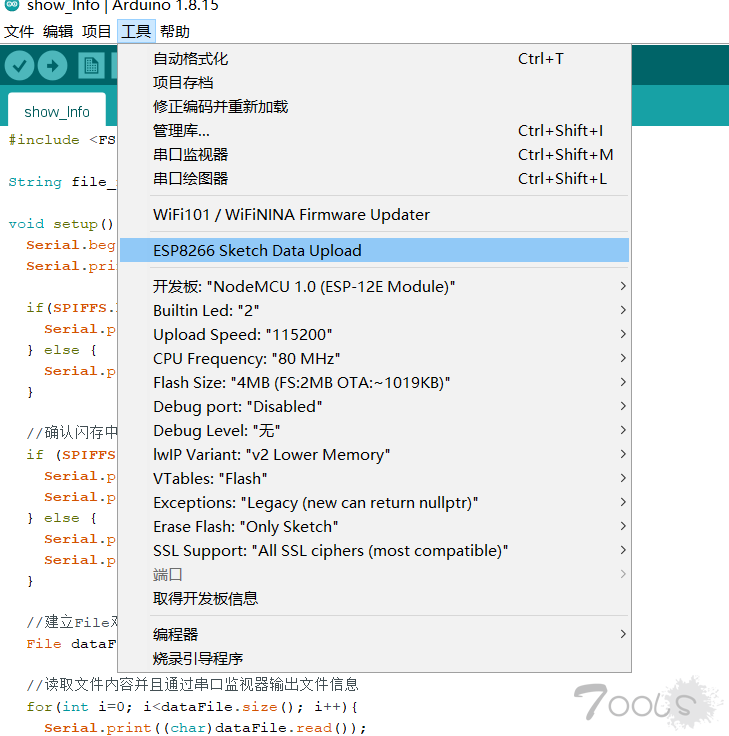729x736 pixels.
Task: Select the show_Info sketch tab
Action: (57, 112)
